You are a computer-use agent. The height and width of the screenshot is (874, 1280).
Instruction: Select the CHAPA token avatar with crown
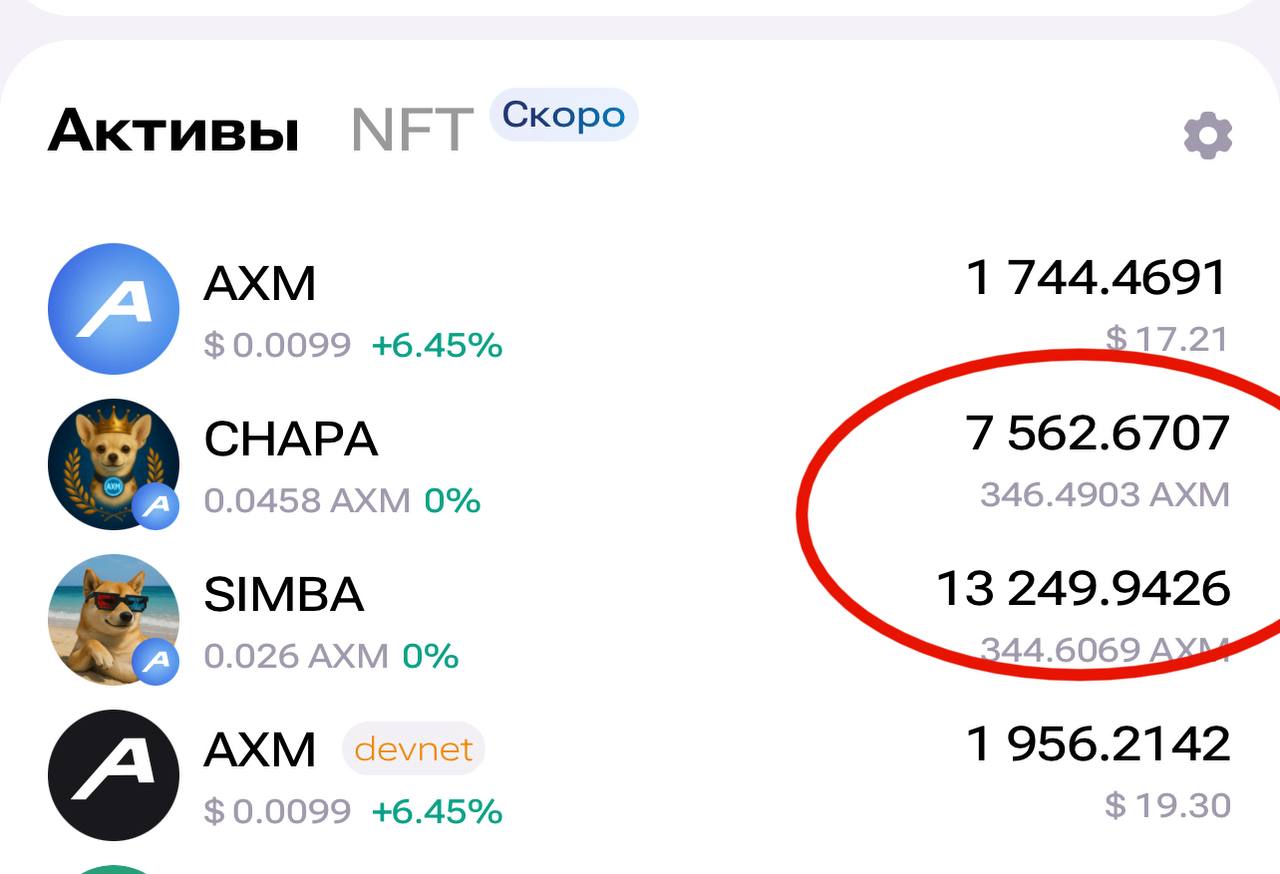(113, 463)
